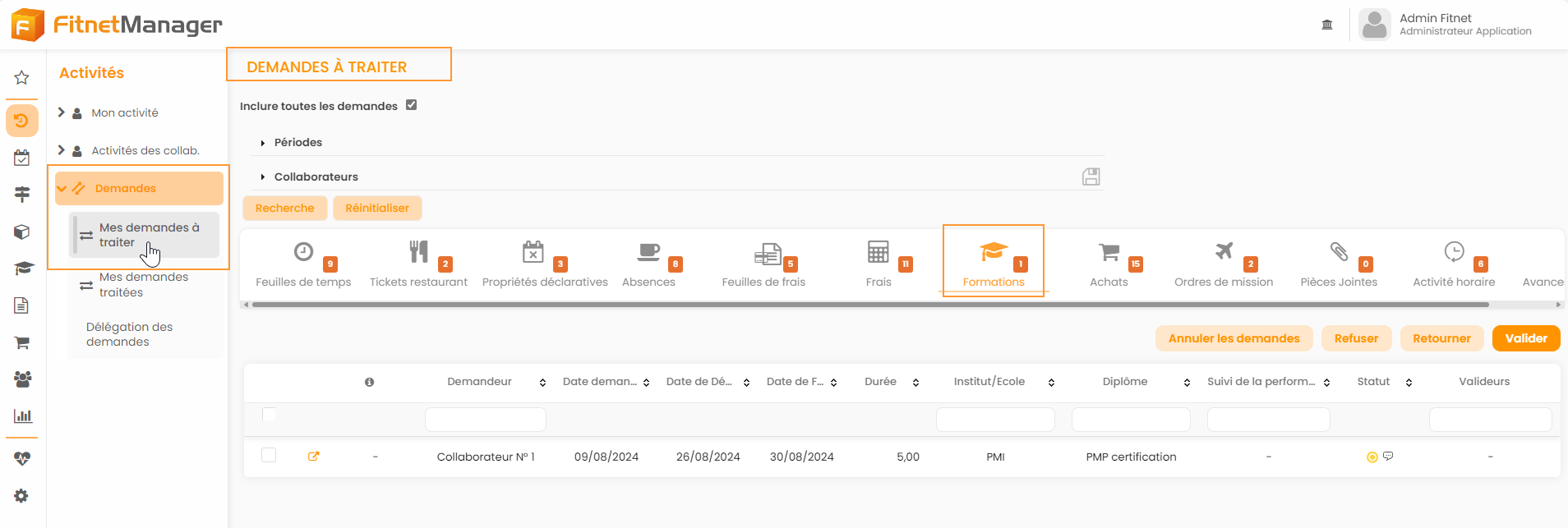Screen dimensions: 1568x528
Task: Tick the checkbox for Collaborateur N° 1 row
Action: click(x=269, y=455)
